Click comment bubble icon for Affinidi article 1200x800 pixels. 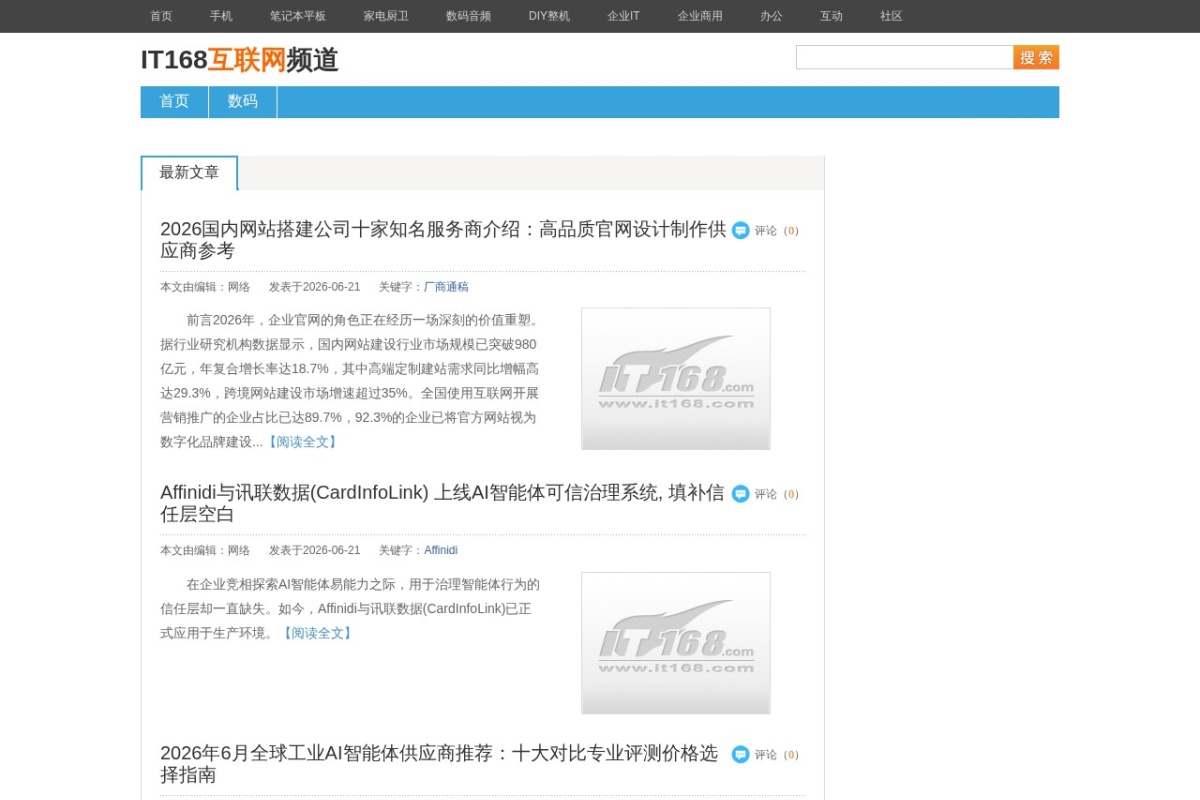pos(740,494)
